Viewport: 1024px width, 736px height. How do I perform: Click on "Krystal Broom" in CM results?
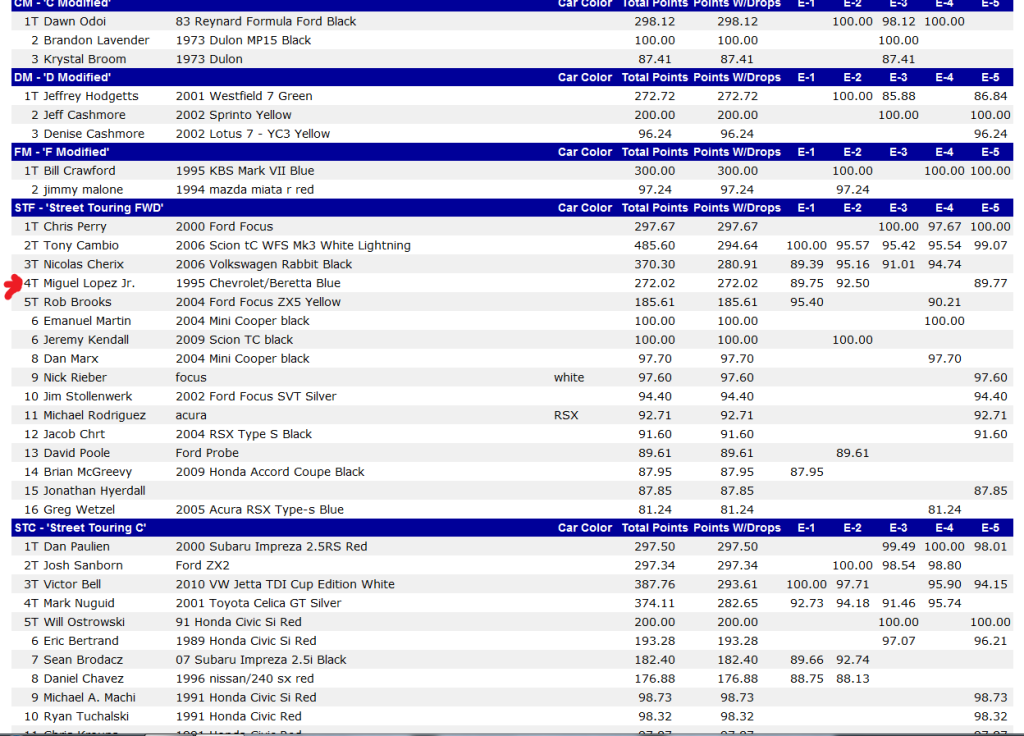coord(85,59)
